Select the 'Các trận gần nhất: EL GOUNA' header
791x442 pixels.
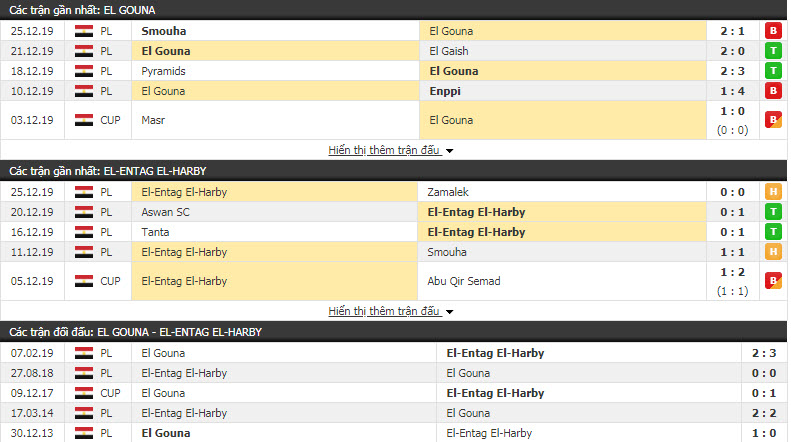(x=393, y=10)
